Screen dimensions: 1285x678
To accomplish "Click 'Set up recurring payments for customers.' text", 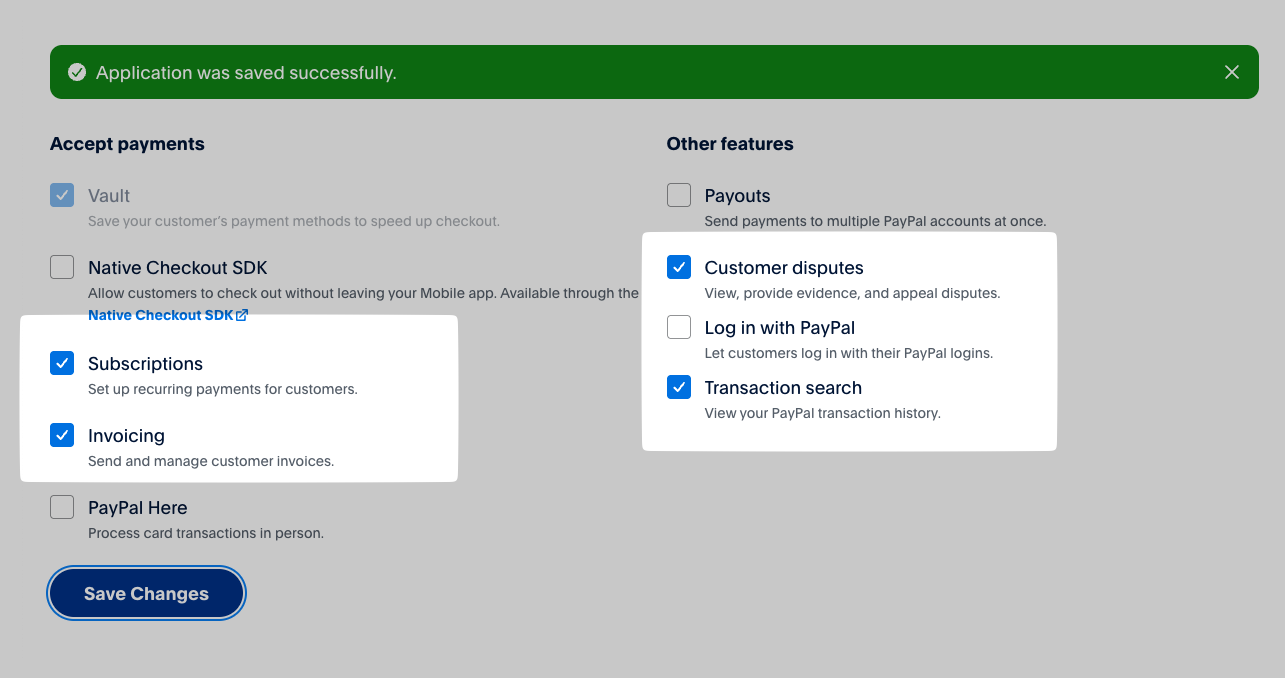I will (x=223, y=389).
